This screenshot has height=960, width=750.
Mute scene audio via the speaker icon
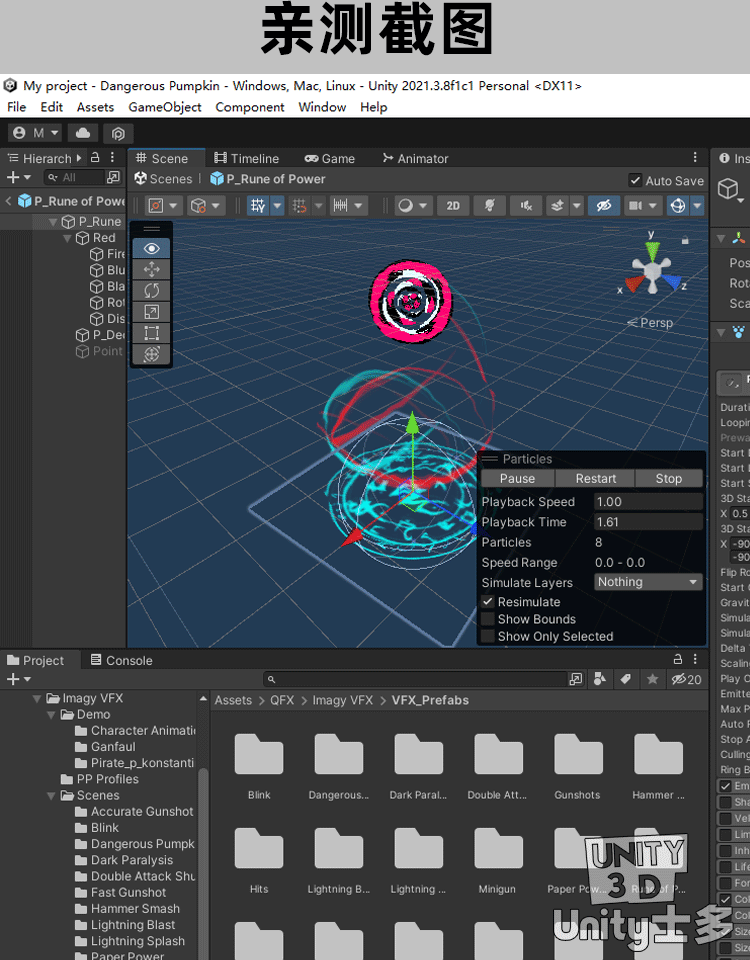point(525,205)
